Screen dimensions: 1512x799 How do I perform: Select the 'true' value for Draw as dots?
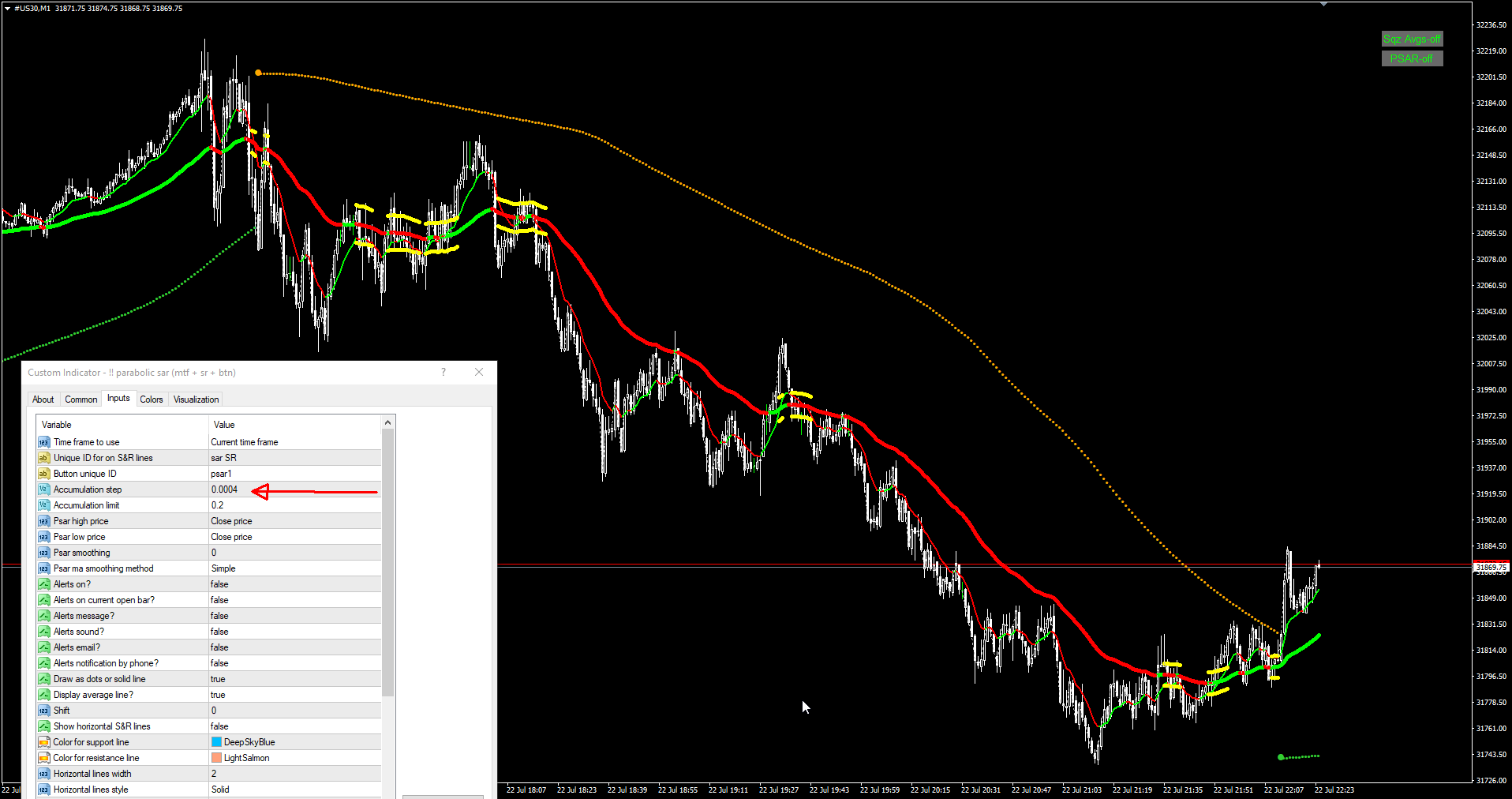click(x=218, y=679)
